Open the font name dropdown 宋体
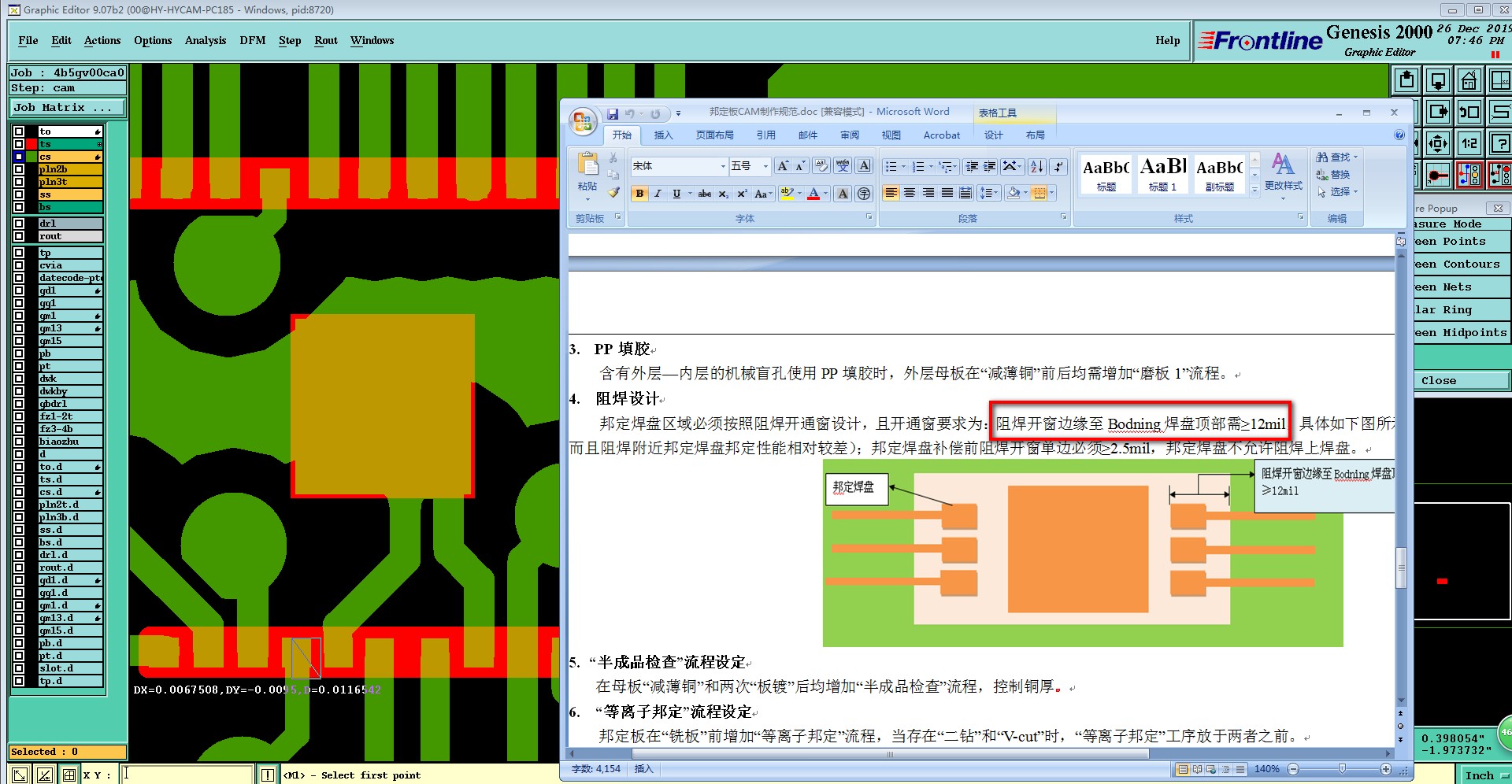1512x784 pixels. [723, 166]
